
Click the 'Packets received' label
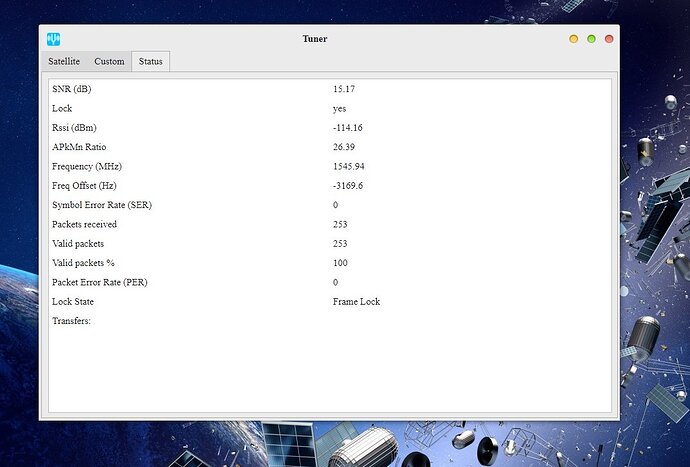[84, 224]
